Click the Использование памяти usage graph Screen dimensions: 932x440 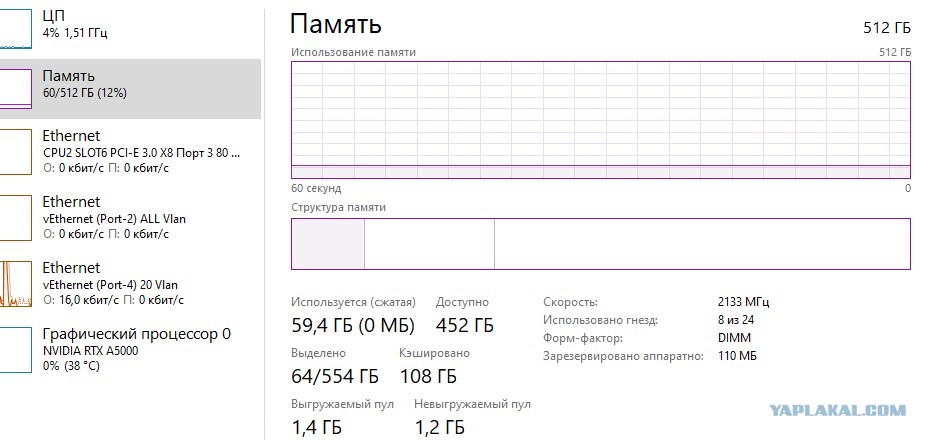tap(600, 120)
